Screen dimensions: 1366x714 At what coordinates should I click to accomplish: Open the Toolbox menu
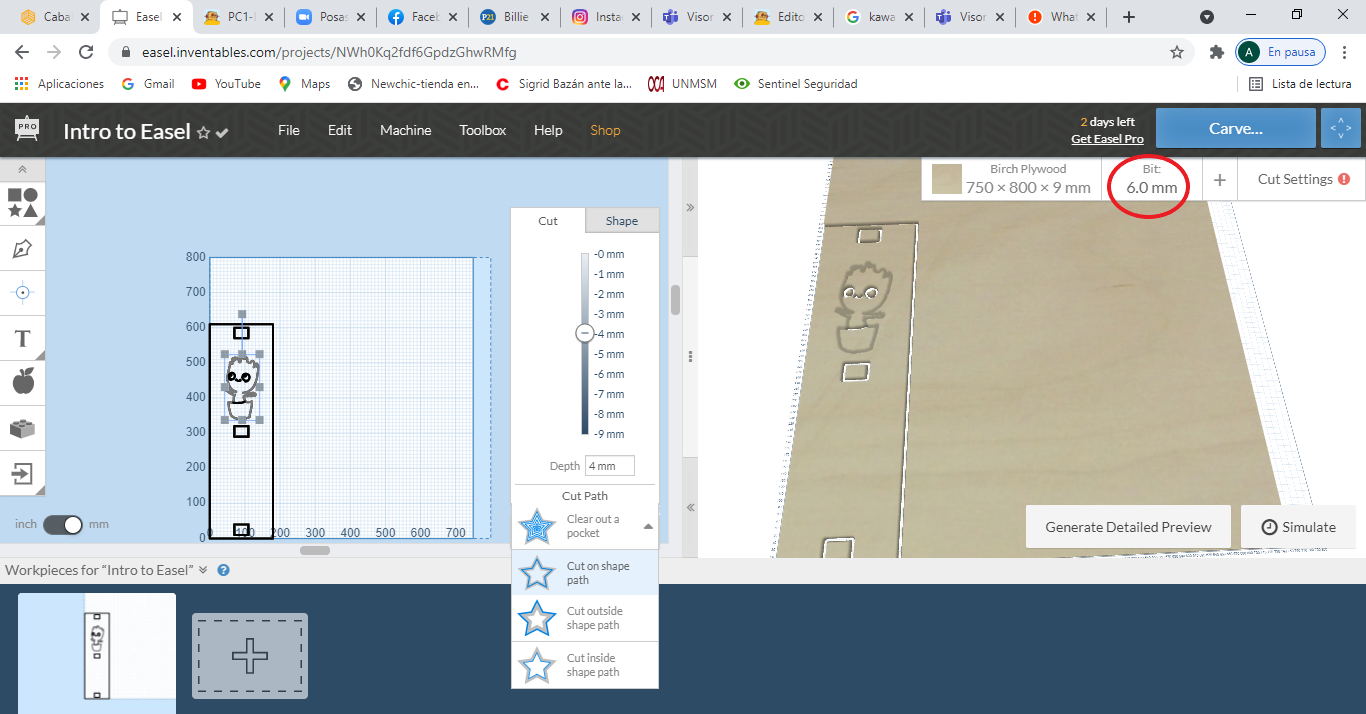click(x=483, y=130)
